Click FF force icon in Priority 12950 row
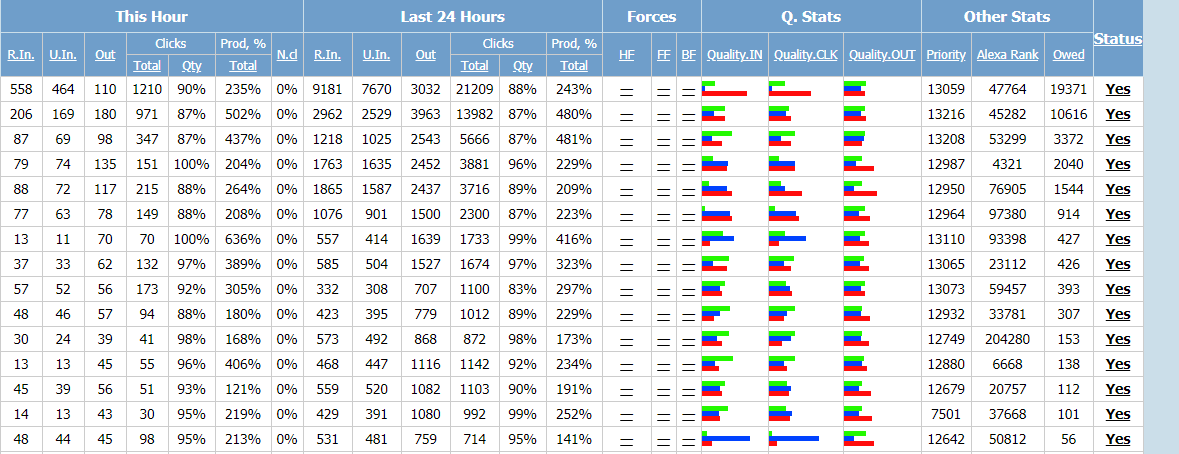The image size is (1179, 454). pyautogui.click(x=663, y=192)
